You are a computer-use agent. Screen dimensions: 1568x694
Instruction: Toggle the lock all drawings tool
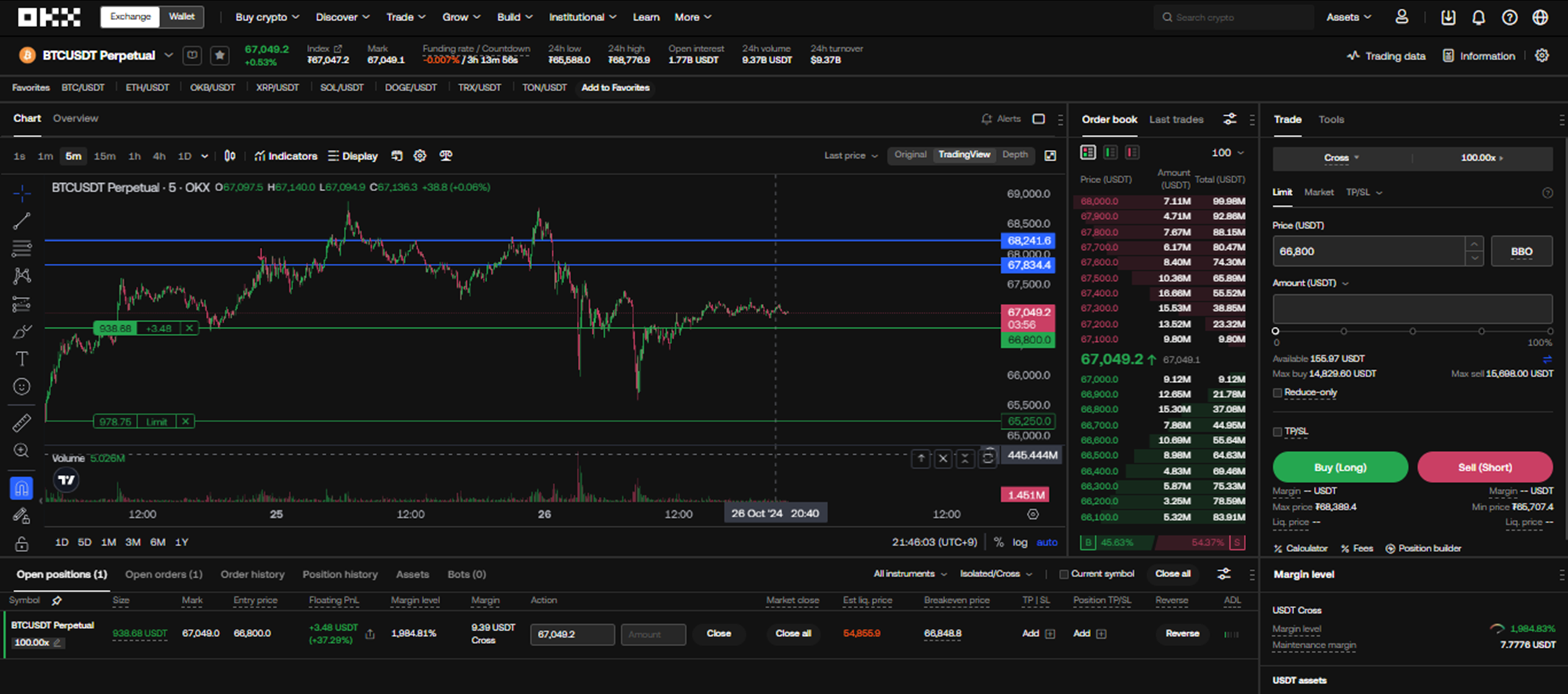tap(21, 544)
